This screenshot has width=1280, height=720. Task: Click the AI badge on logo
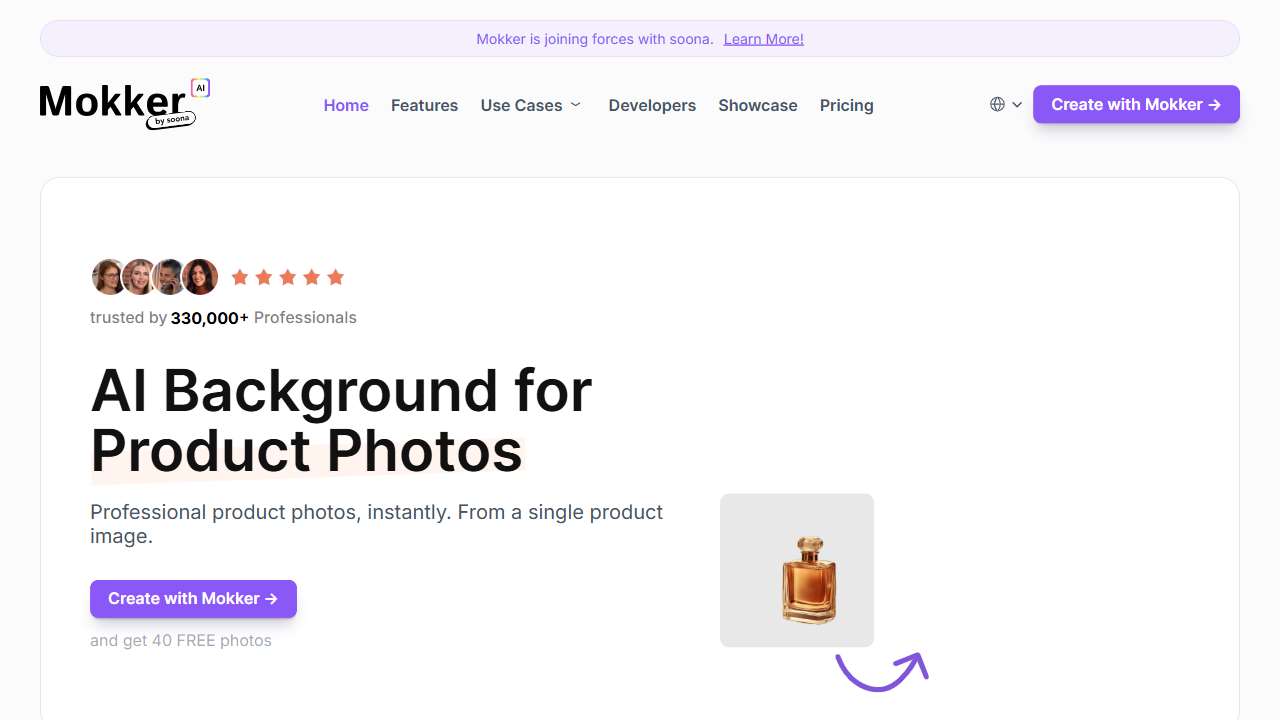point(200,88)
